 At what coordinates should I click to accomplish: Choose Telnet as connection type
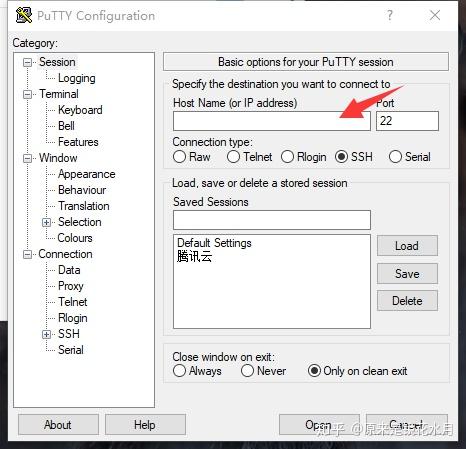(x=233, y=157)
